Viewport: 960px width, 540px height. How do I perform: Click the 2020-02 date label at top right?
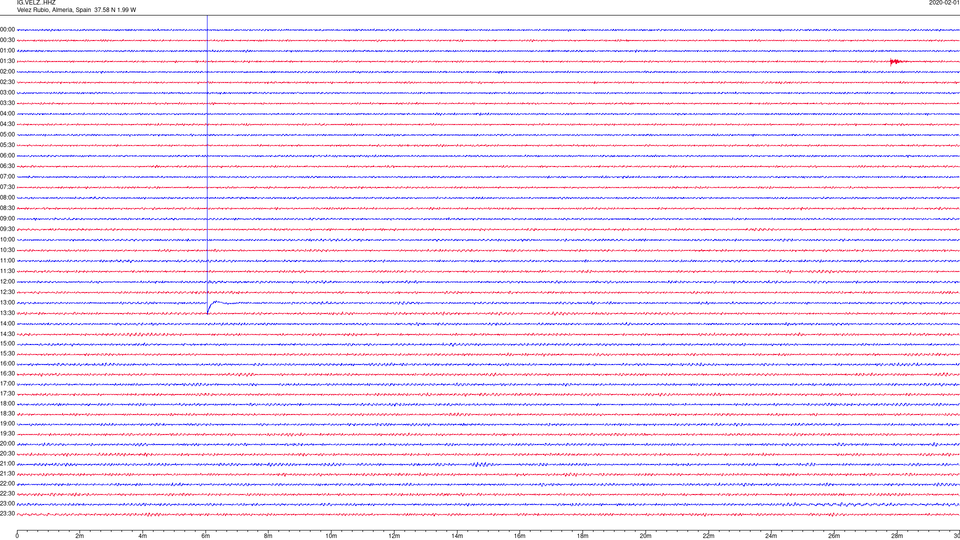[x=944, y=3]
